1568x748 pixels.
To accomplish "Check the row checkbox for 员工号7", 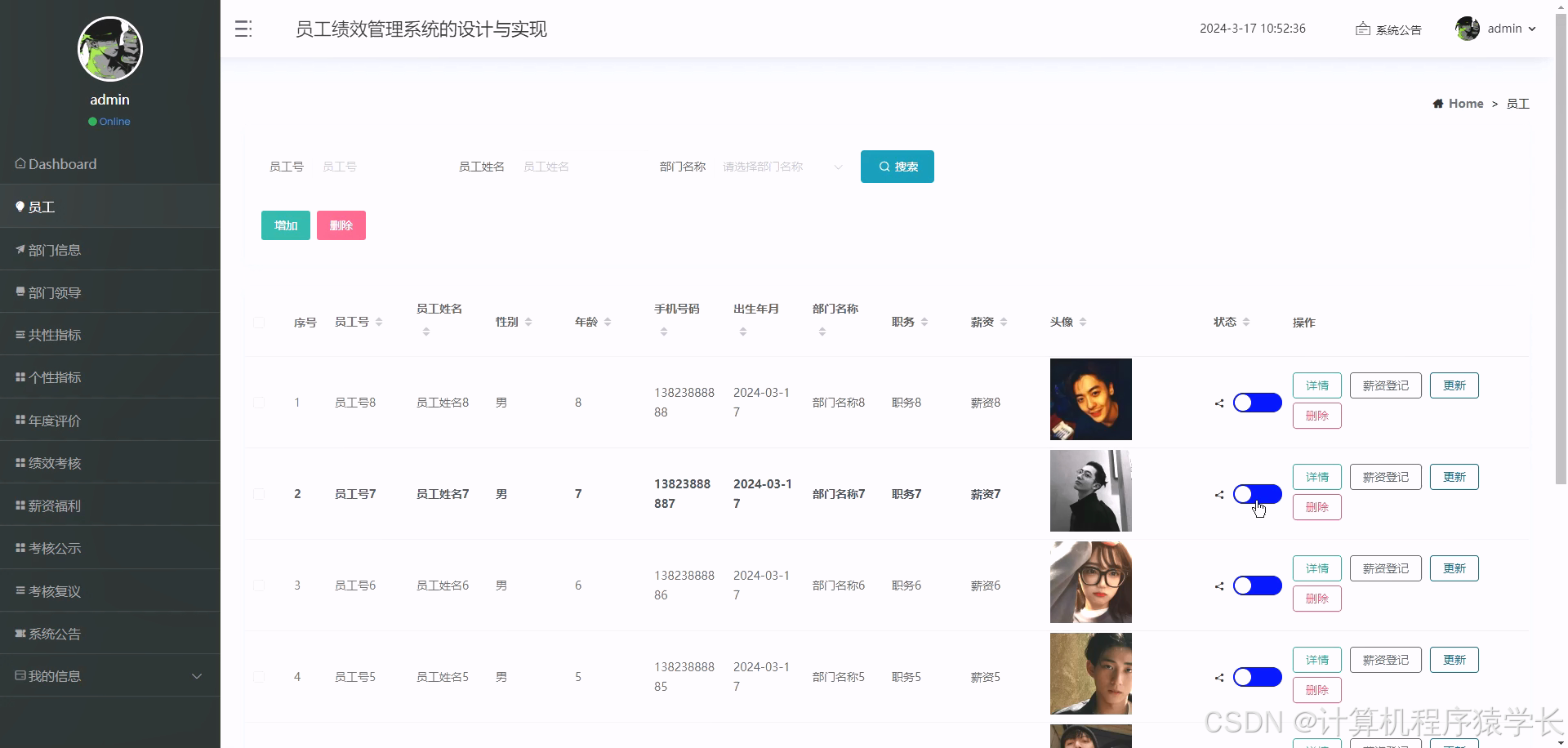I will (259, 494).
